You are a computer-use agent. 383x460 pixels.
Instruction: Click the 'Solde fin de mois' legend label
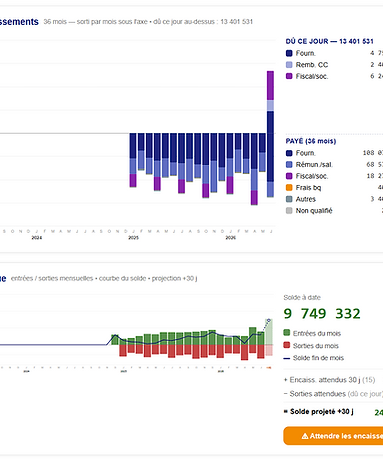318,358
